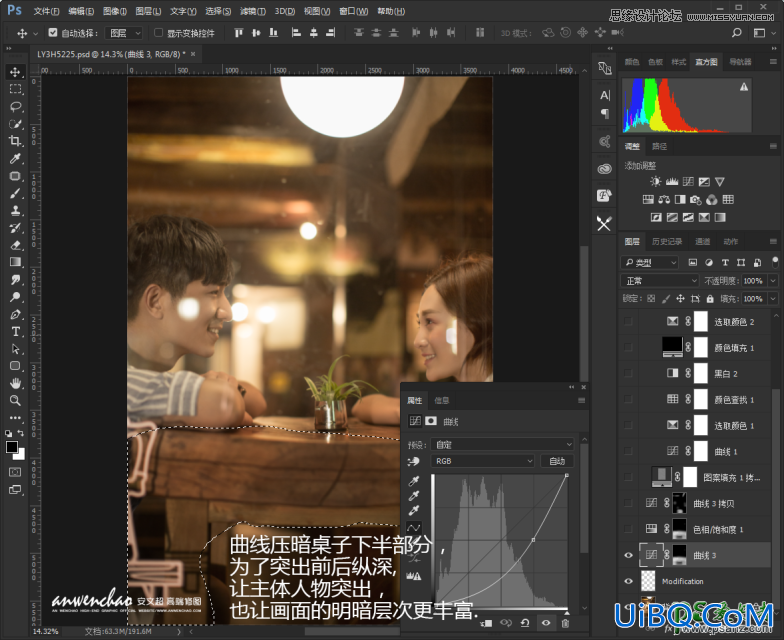Switch to the 通道 tab

702,242
